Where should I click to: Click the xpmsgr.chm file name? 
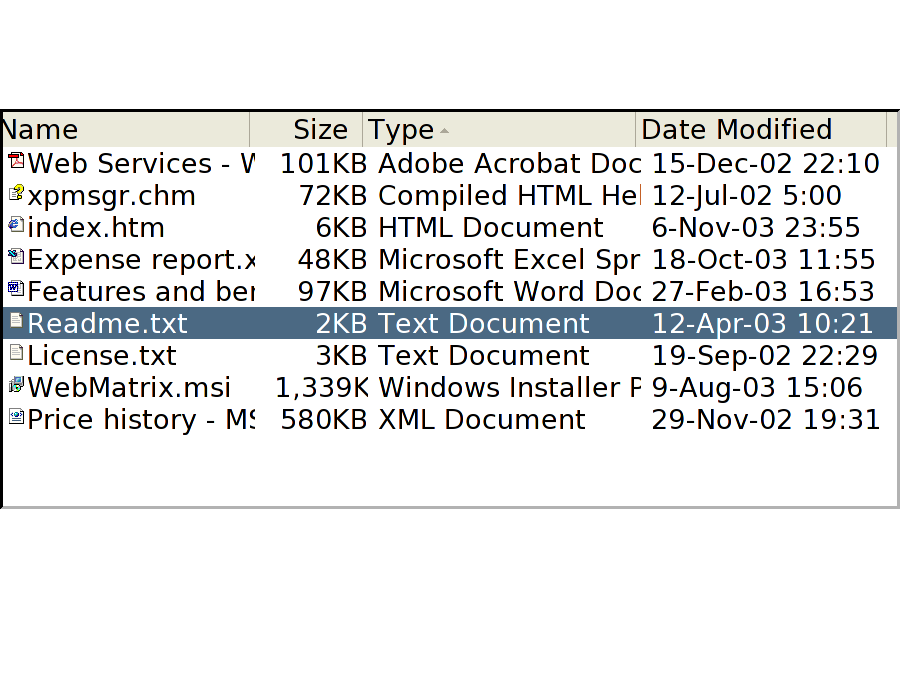tap(111, 196)
